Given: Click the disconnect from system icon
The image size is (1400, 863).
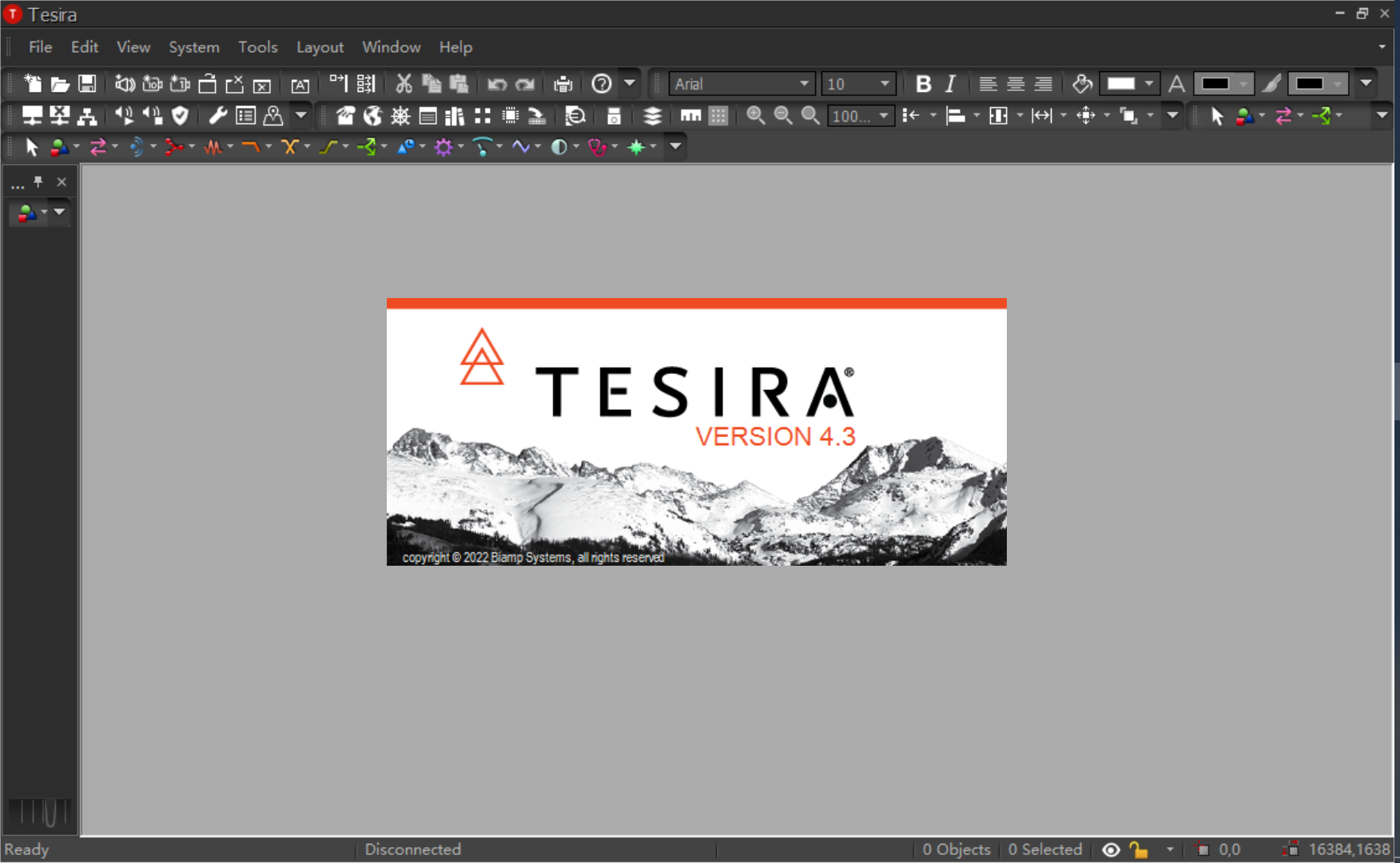Looking at the screenshot, I should pyautogui.click(x=60, y=116).
